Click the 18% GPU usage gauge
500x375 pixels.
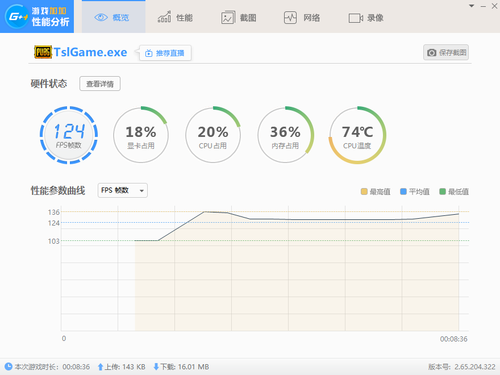point(141,135)
